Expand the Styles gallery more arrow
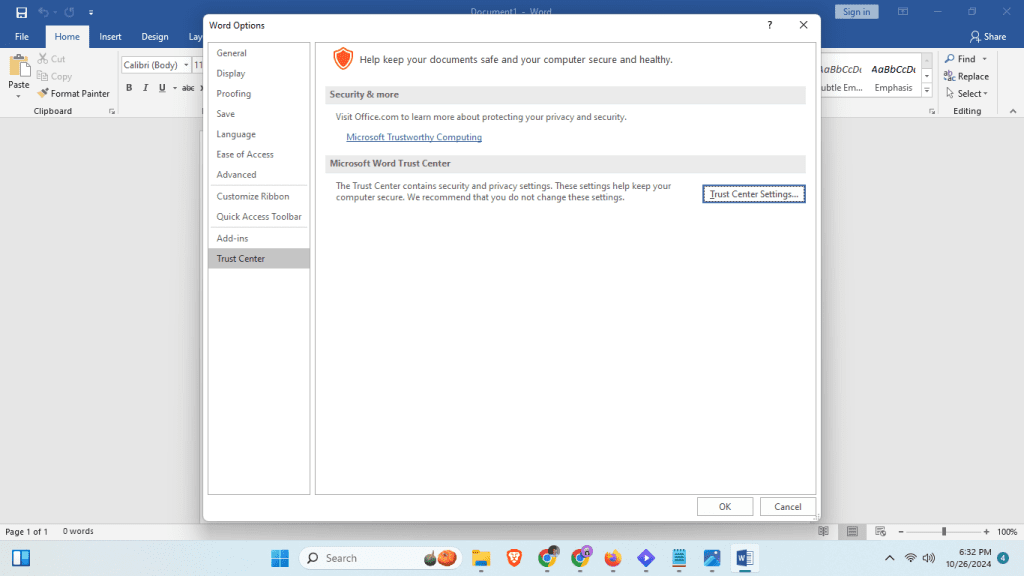1024x576 pixels. point(927,91)
